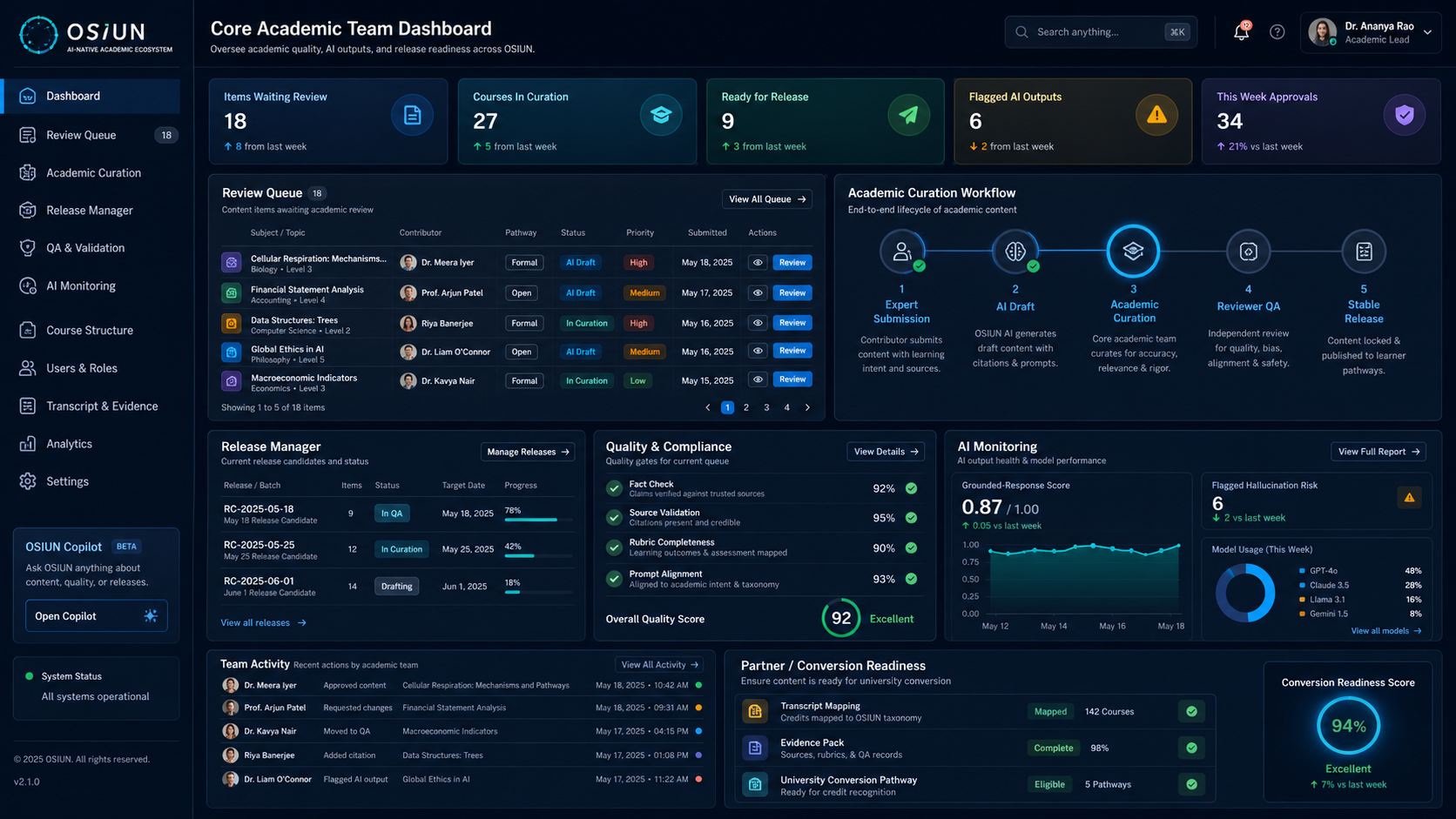Viewport: 1456px width, 819px height.
Task: Go to previous review queue page arrow
Action: (708, 407)
